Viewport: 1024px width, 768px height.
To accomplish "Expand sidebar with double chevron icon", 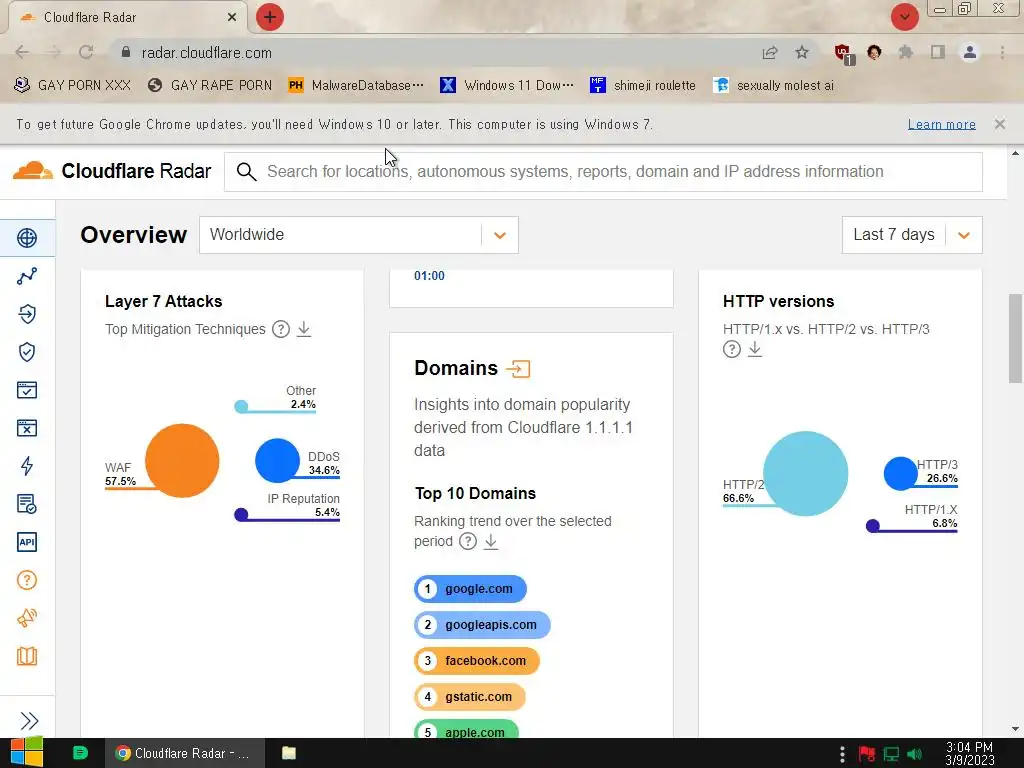I will point(29,720).
